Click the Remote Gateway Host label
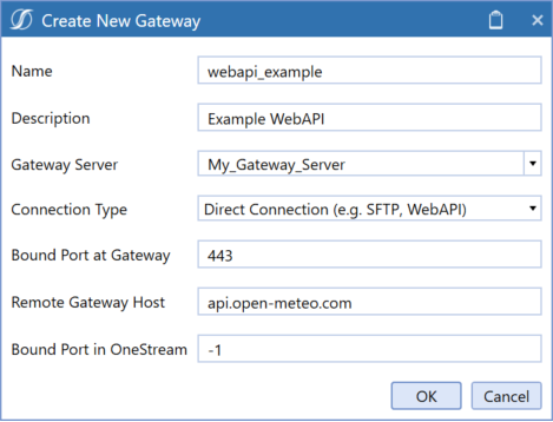Image resolution: width=553 pixels, height=422 pixels. 88,302
